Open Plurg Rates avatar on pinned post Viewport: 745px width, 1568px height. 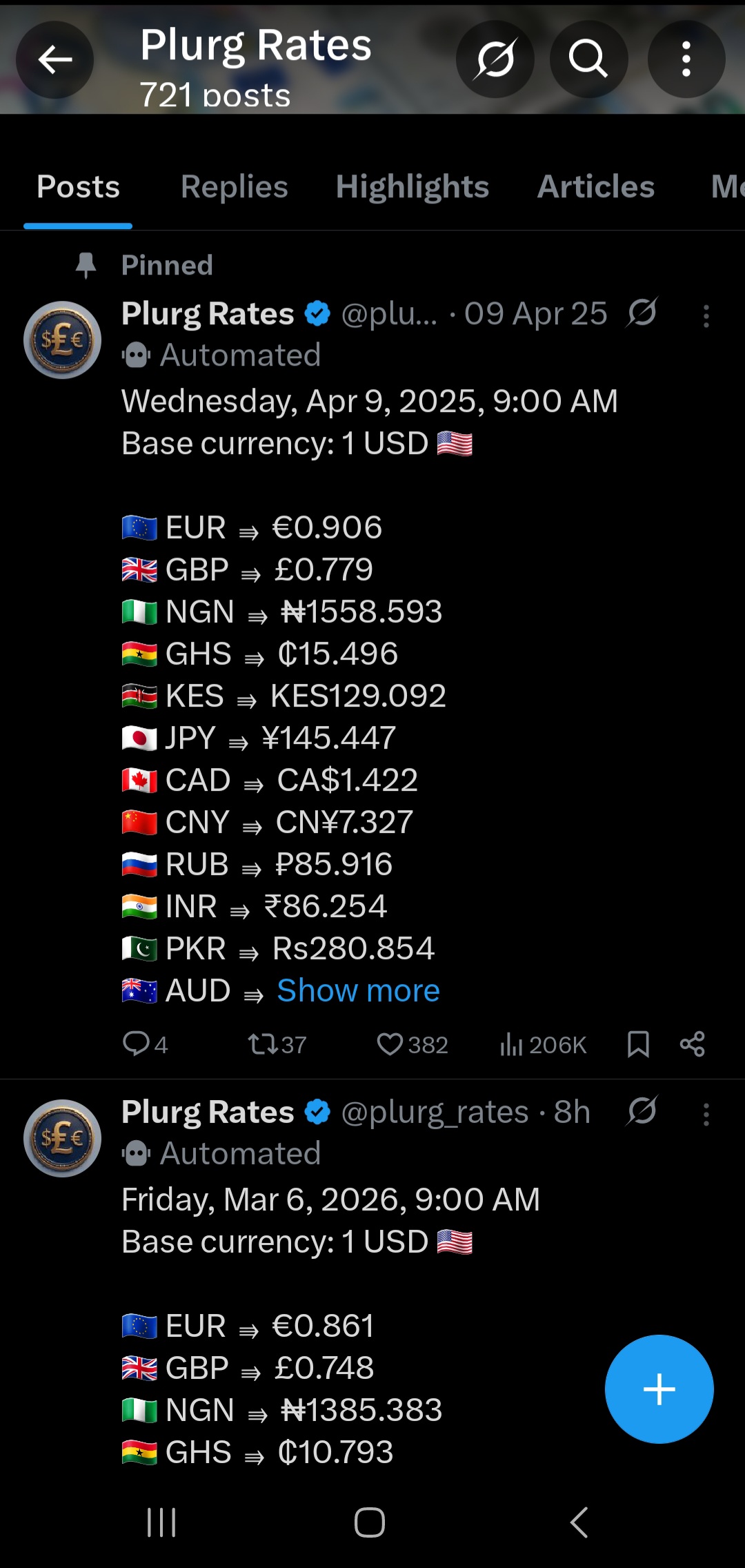click(63, 340)
